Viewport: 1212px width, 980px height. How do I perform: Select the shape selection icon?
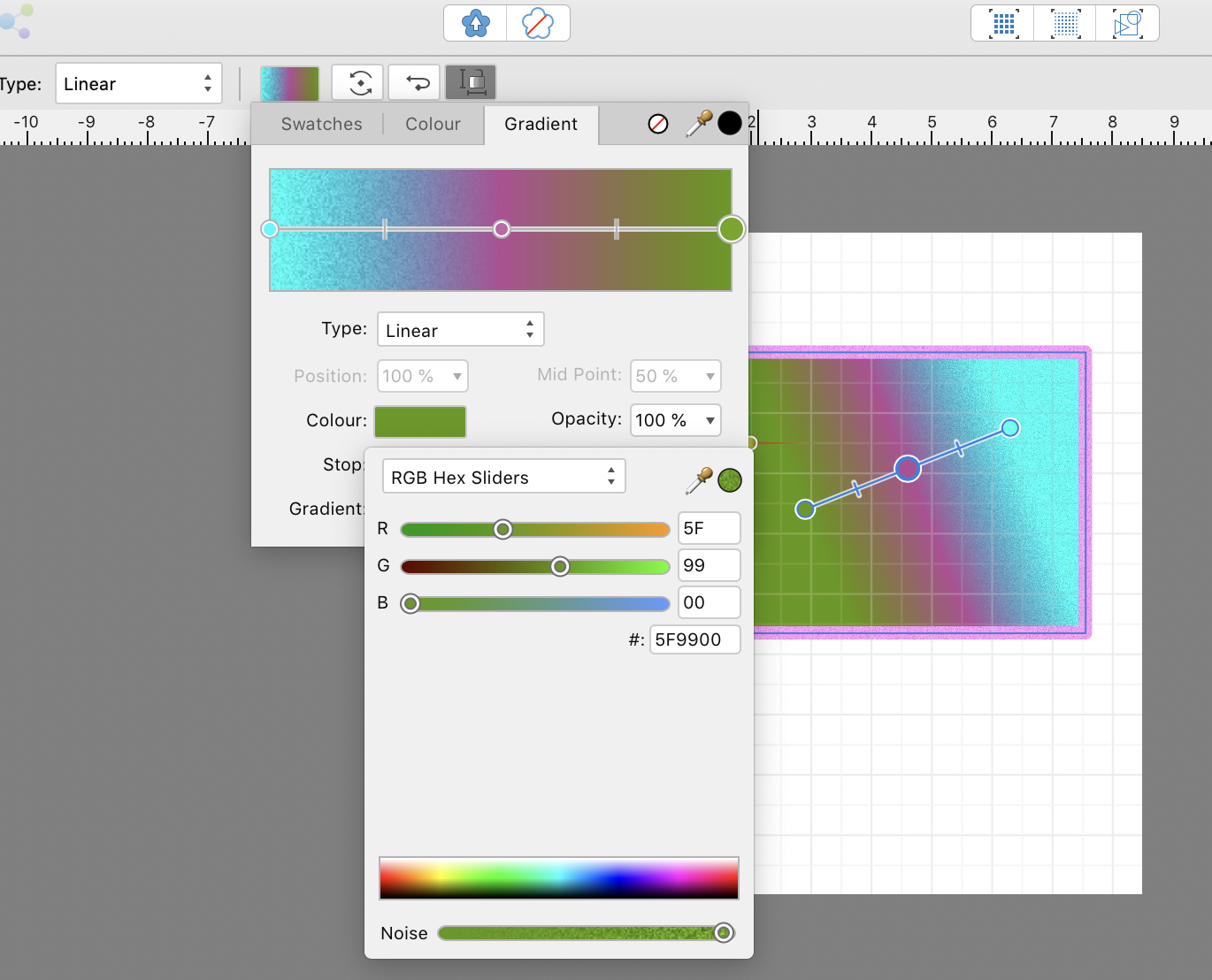(1127, 24)
